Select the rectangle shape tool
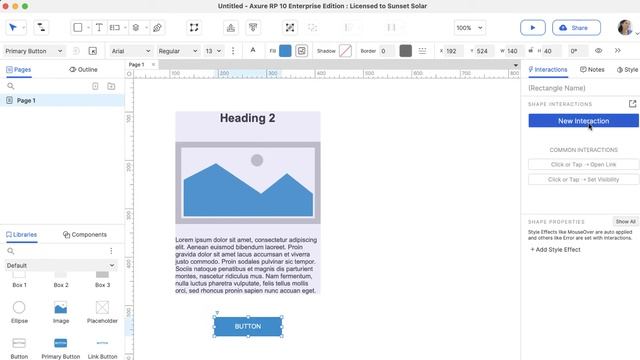The width and height of the screenshot is (640, 360). pos(78,27)
